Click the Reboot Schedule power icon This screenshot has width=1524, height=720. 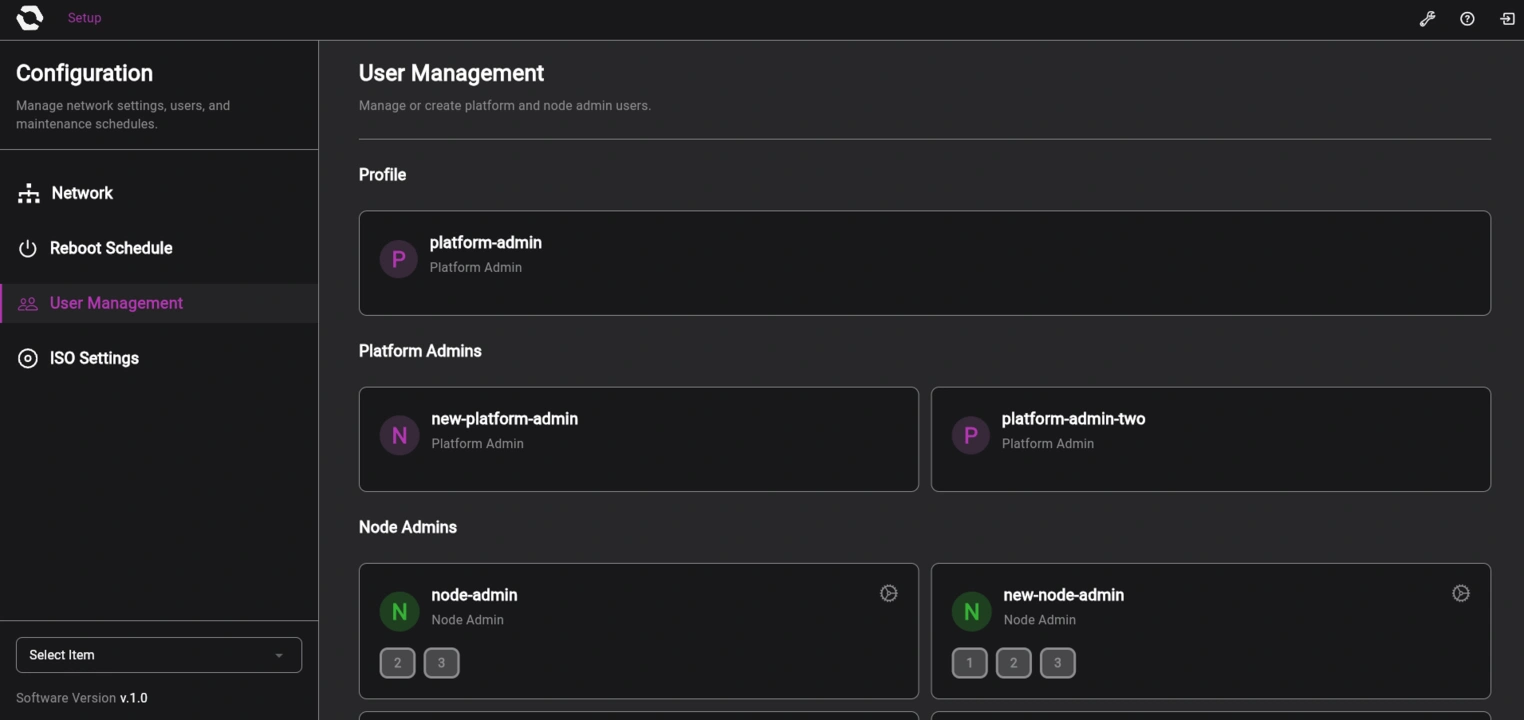pyautogui.click(x=27, y=247)
